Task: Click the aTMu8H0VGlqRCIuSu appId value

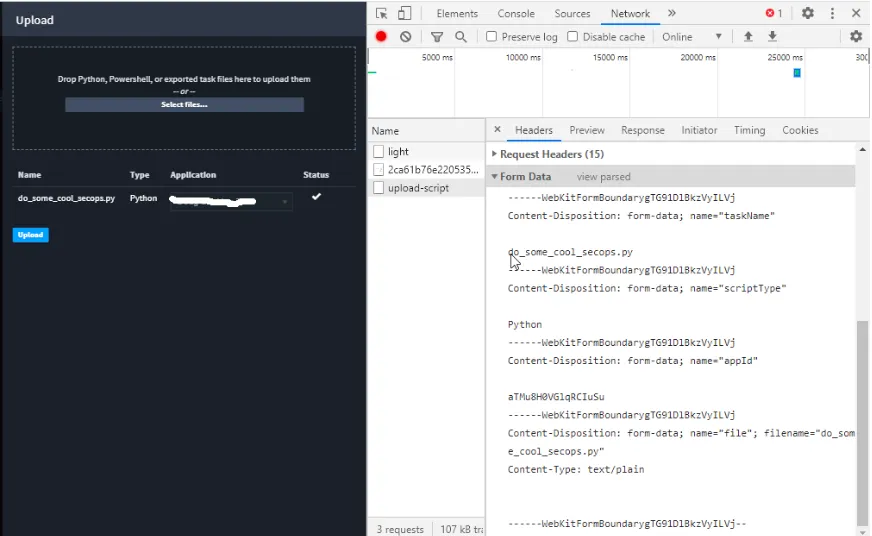Action: point(556,396)
